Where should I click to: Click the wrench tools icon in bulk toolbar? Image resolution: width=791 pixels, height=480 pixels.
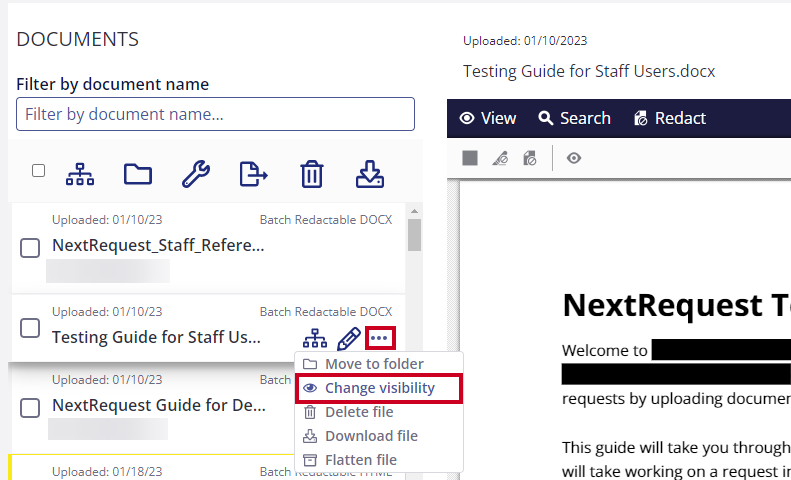[196, 174]
